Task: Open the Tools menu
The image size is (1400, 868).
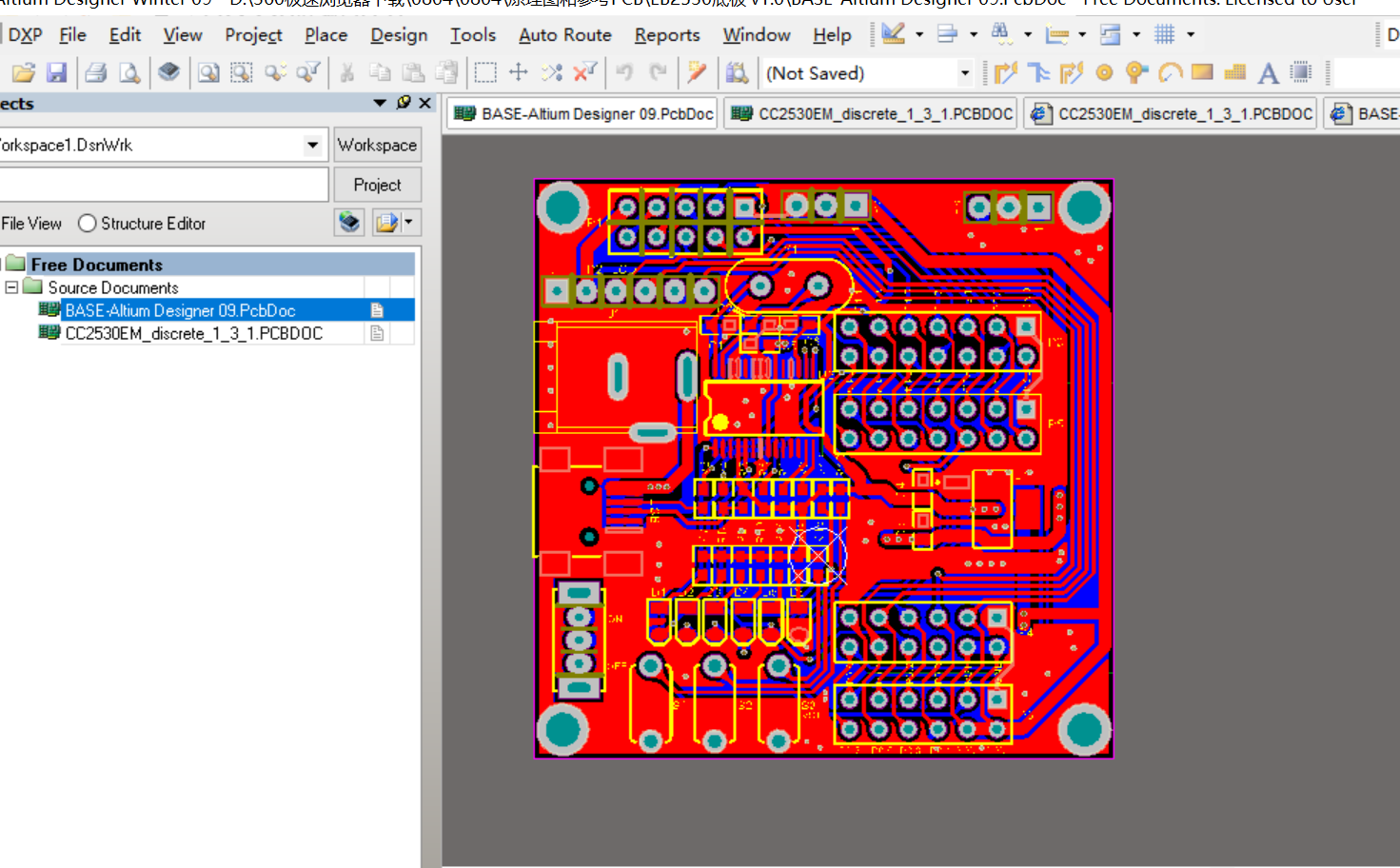Action: click(x=473, y=34)
